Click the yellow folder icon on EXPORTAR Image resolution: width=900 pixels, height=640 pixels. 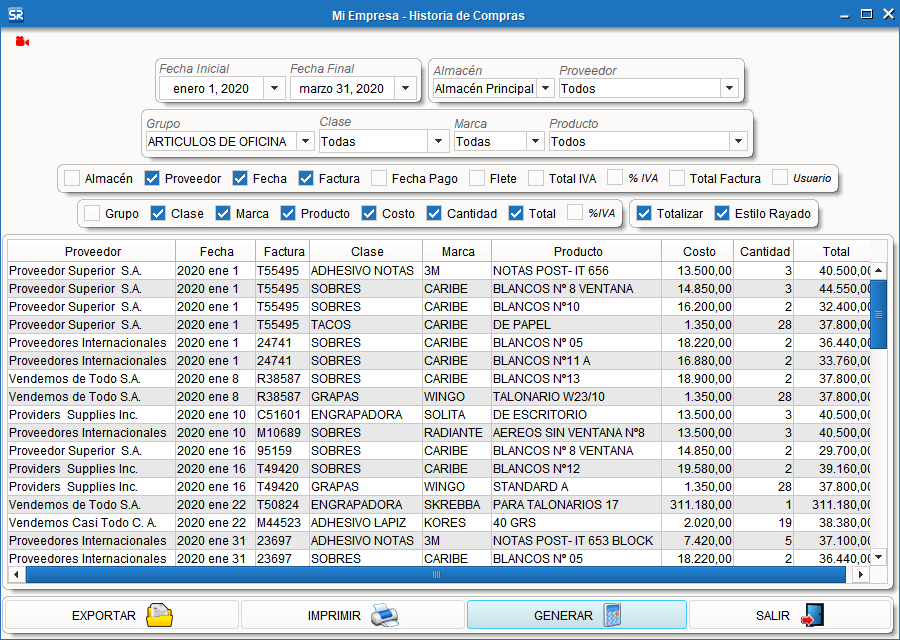(x=159, y=615)
